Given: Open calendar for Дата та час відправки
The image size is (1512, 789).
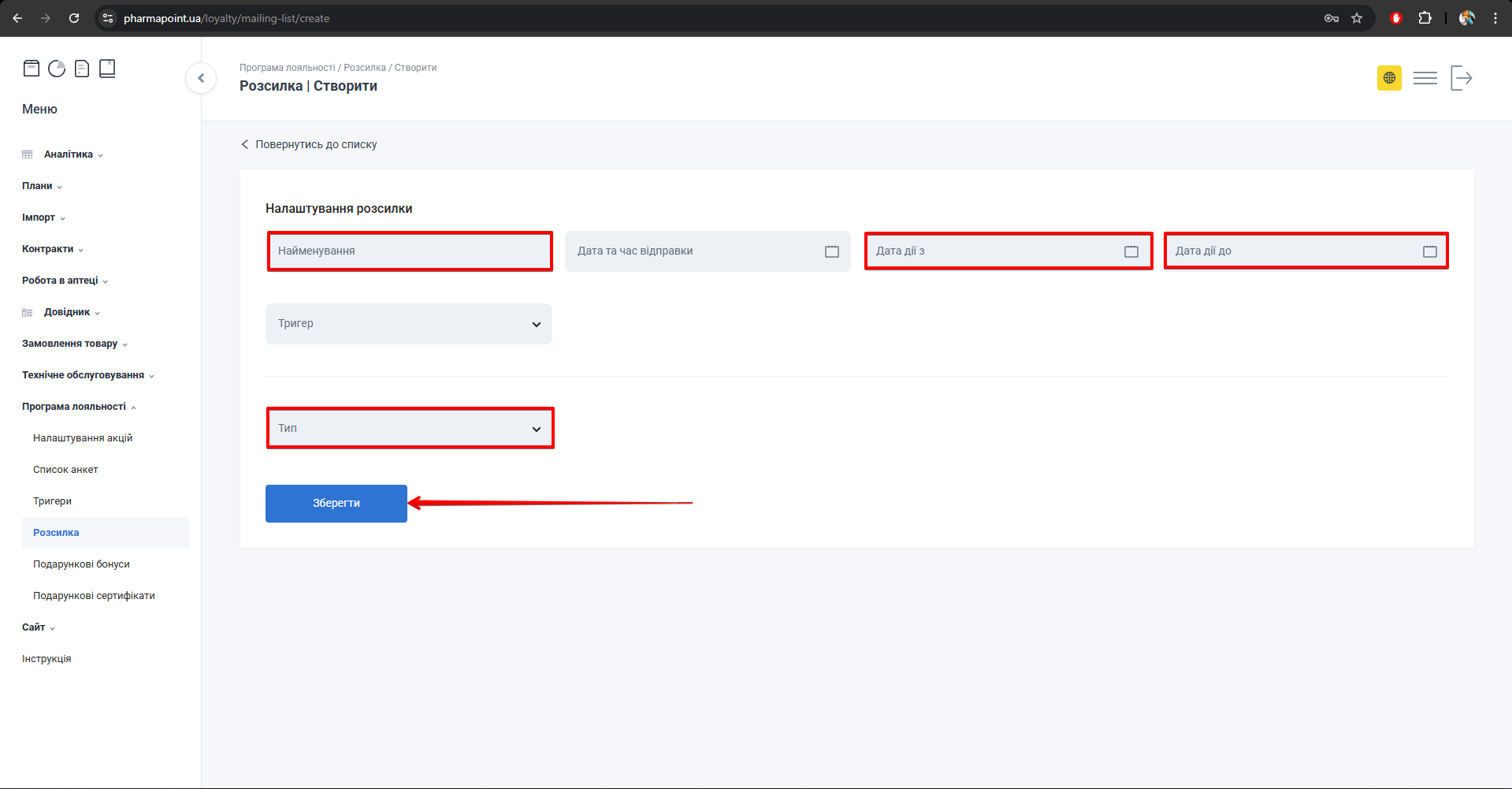Looking at the screenshot, I should pos(831,251).
